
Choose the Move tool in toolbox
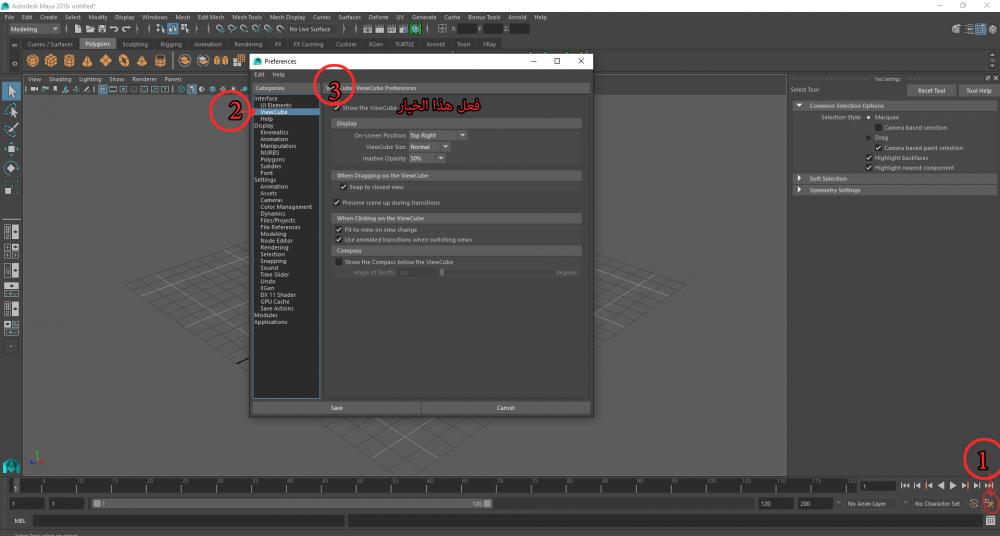[x=11, y=149]
